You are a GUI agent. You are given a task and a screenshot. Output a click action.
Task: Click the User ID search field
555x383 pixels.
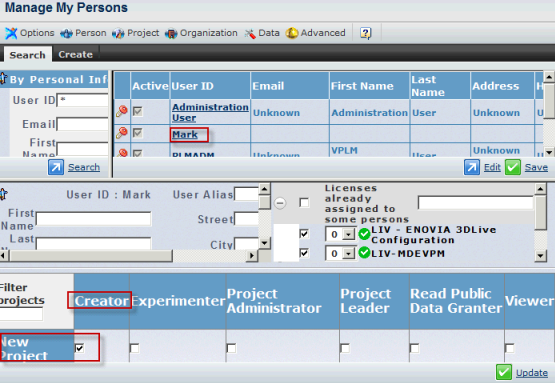[x=82, y=100]
